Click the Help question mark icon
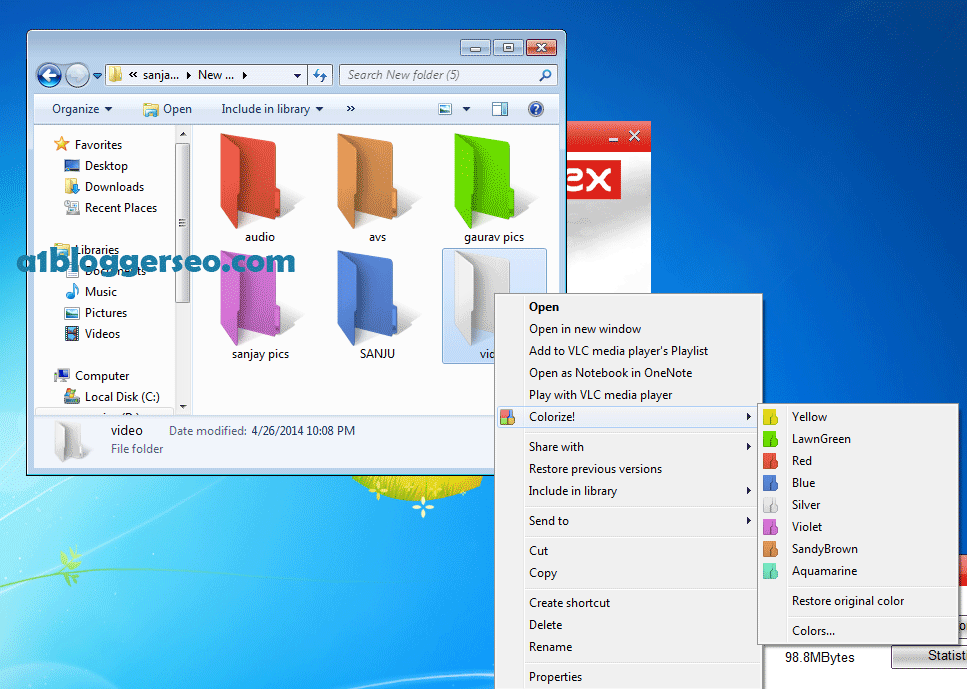The width and height of the screenshot is (967, 689). pos(536,109)
